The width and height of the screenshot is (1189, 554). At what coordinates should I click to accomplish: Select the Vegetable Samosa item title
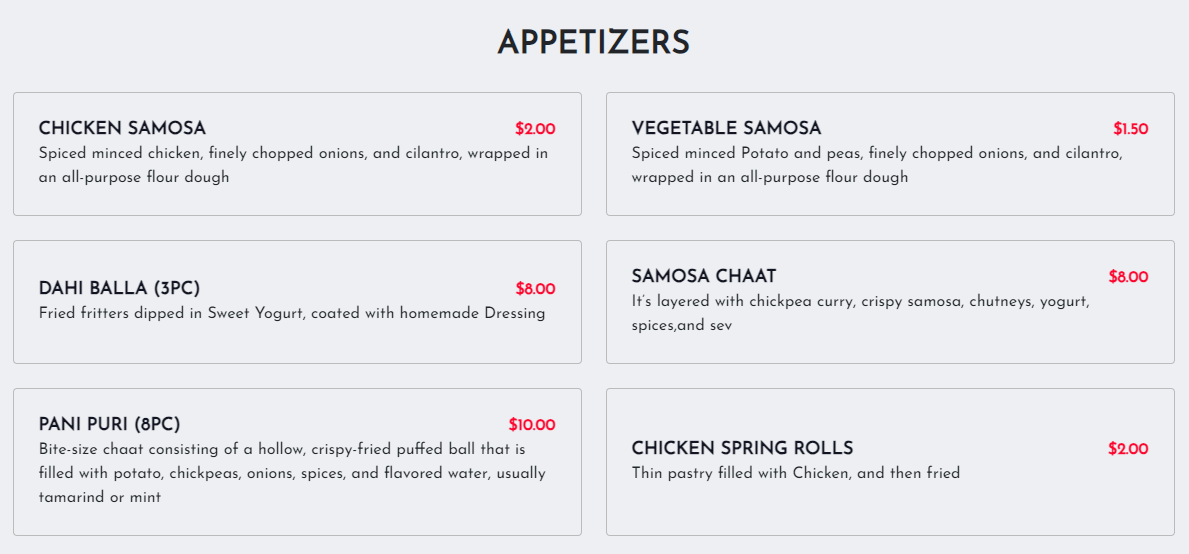coord(726,129)
